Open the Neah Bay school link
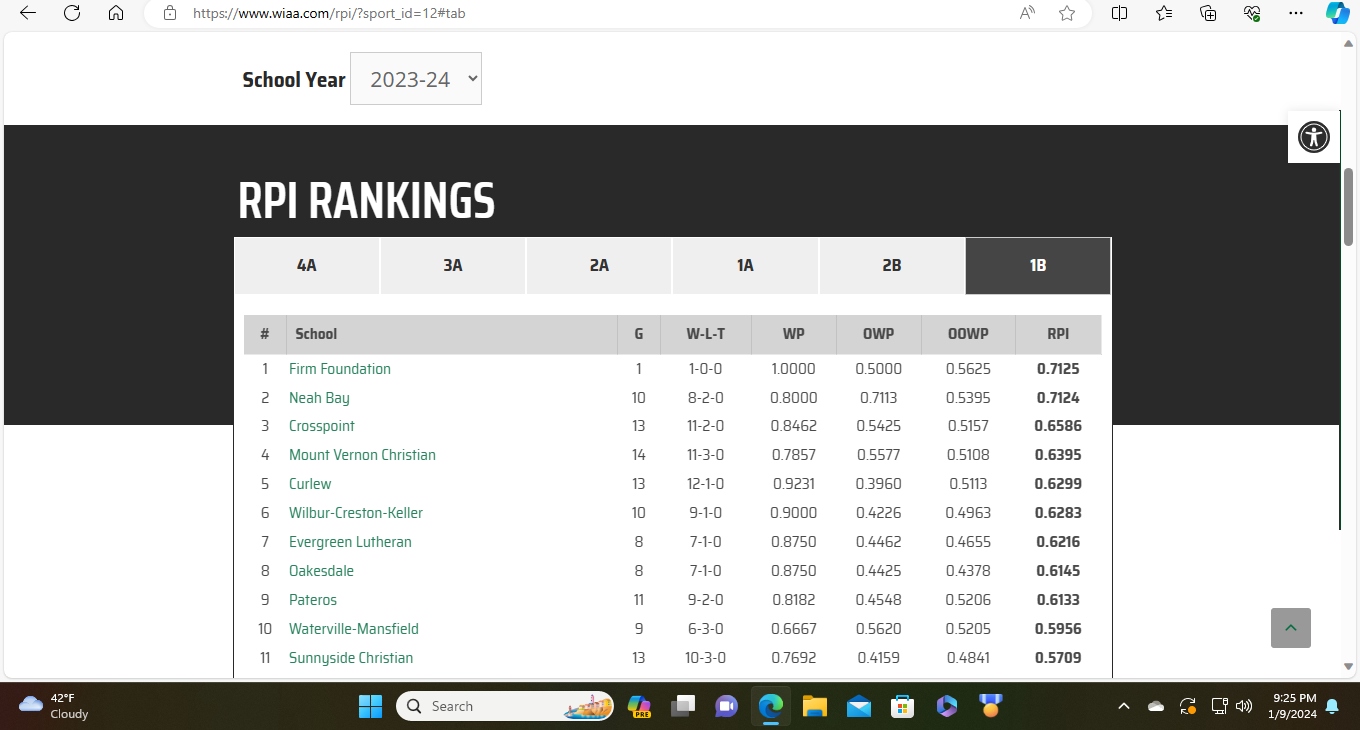 point(319,398)
